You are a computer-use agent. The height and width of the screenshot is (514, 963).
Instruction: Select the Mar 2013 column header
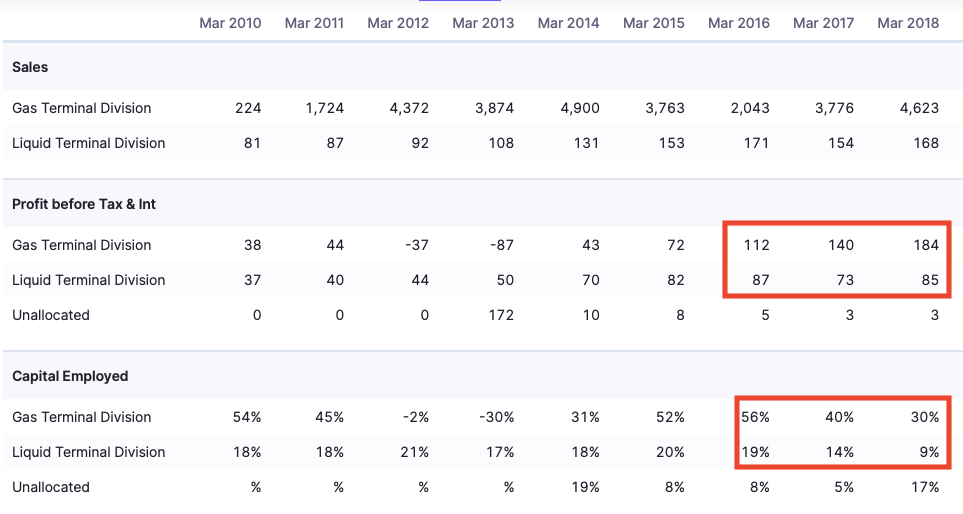(483, 23)
